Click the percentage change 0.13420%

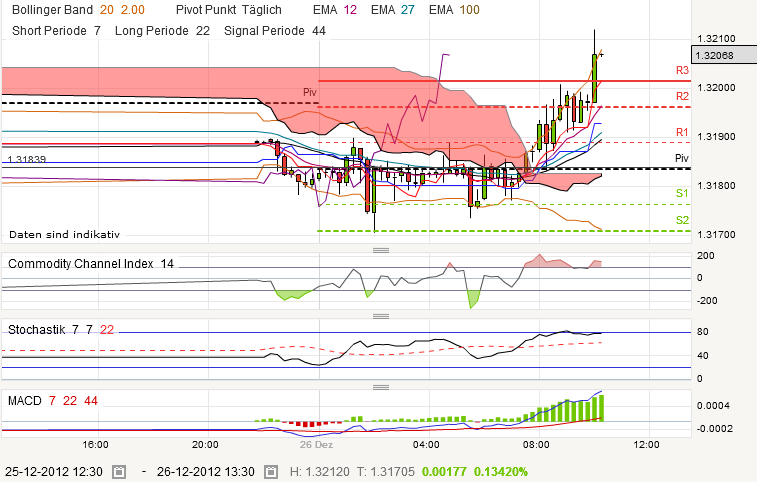pos(501,472)
